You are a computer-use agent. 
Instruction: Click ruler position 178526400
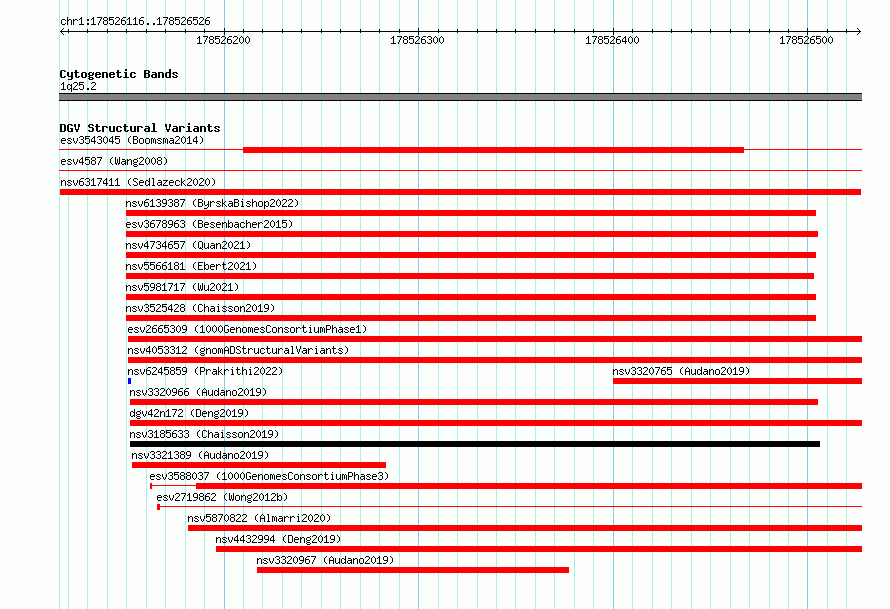(x=612, y=40)
